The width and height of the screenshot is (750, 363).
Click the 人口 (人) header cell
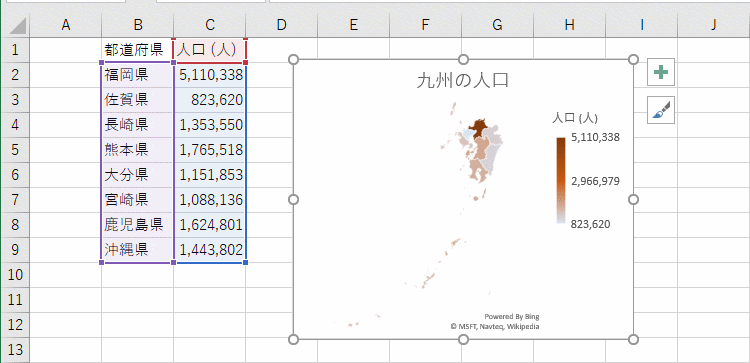(210, 50)
